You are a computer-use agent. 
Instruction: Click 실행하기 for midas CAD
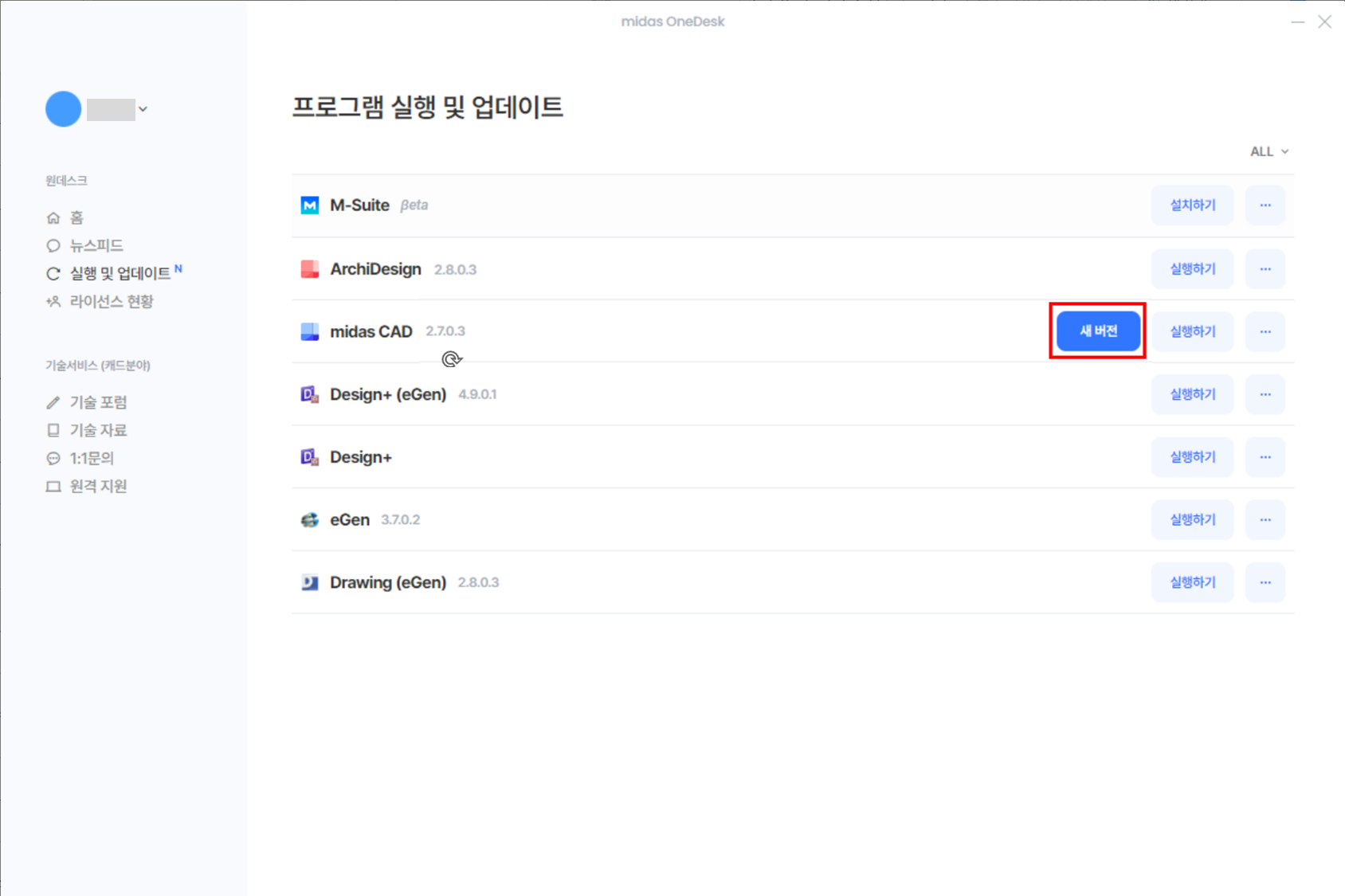pyautogui.click(x=1192, y=331)
